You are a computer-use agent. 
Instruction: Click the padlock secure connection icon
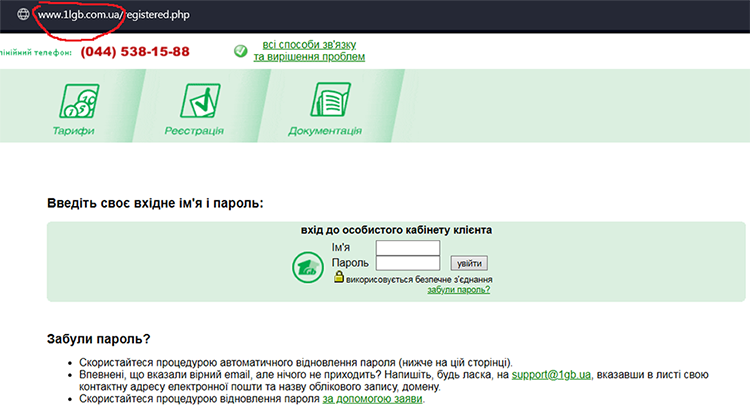pyautogui.click(x=339, y=277)
